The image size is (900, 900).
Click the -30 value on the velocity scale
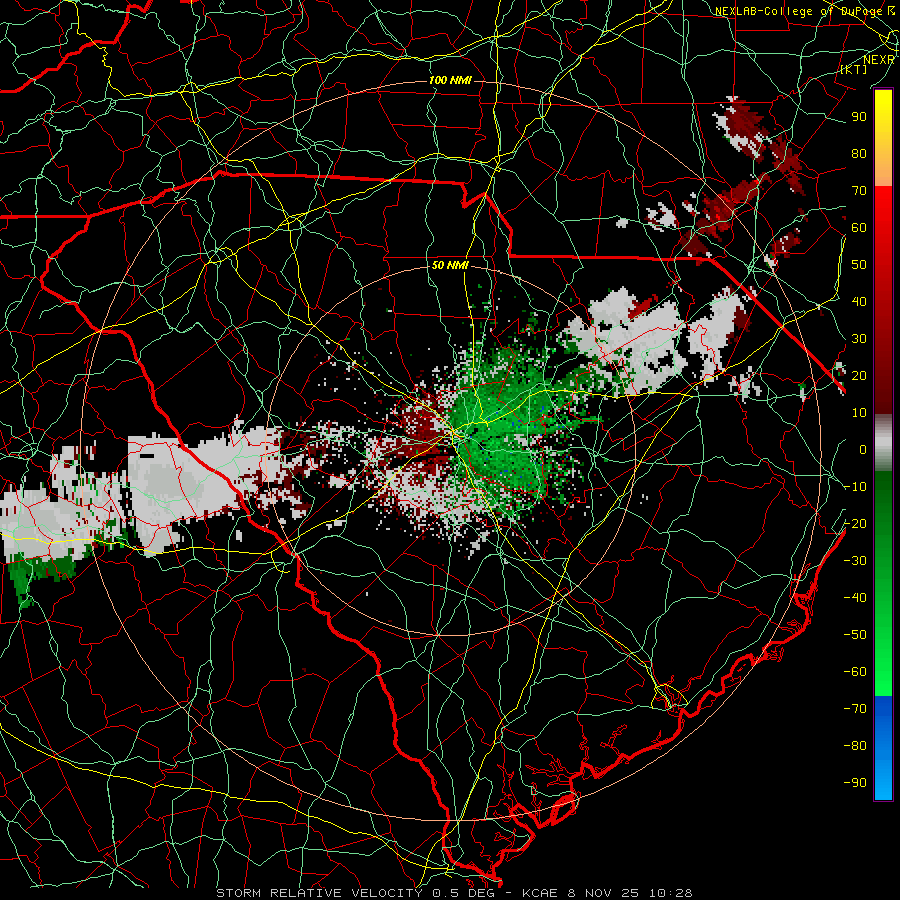click(855, 561)
